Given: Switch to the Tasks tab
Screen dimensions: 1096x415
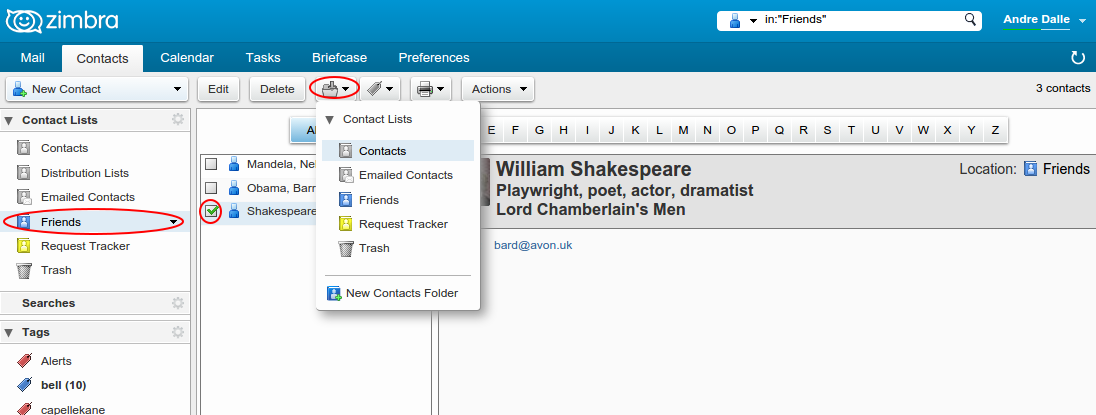Looking at the screenshot, I should coord(263,58).
